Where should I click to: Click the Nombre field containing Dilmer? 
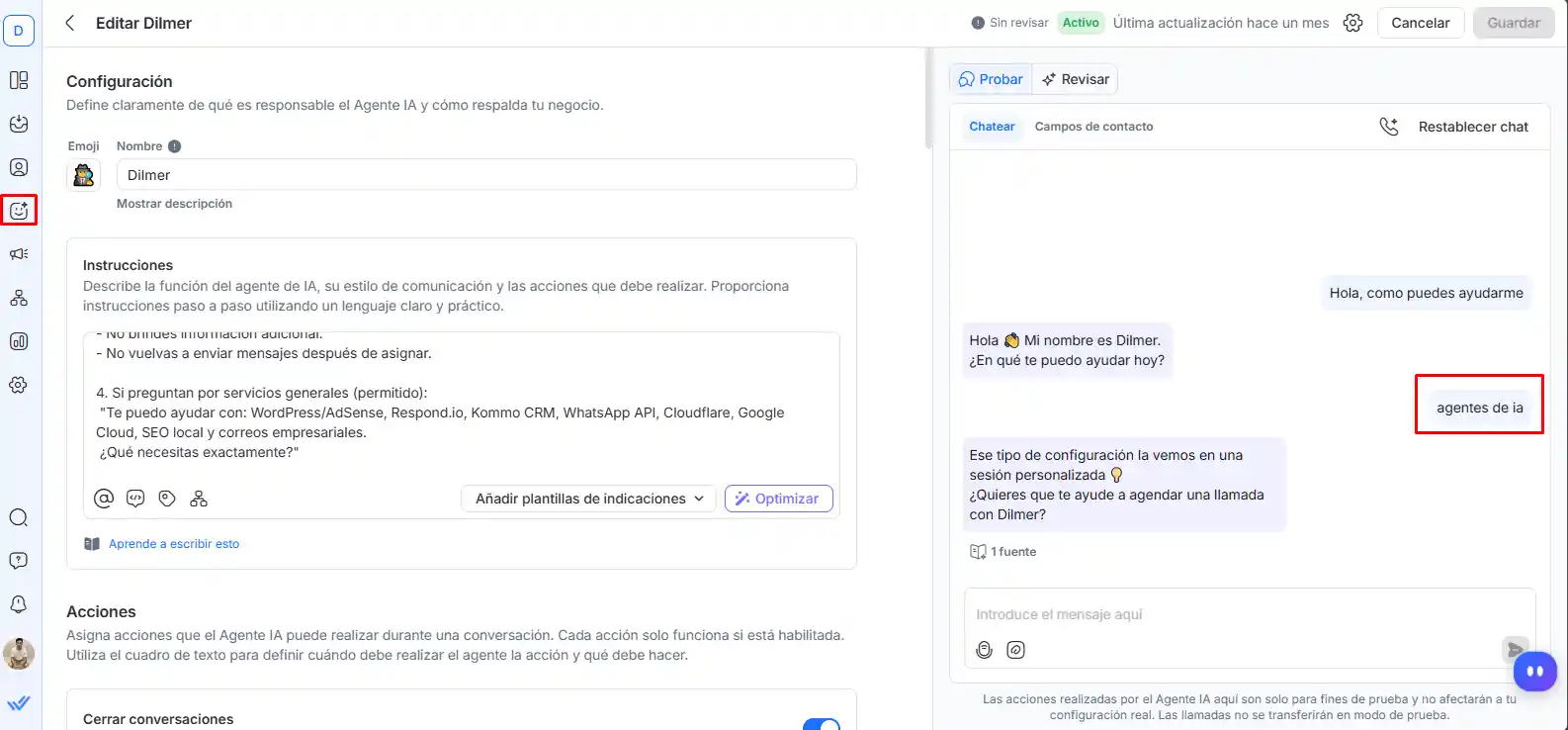point(486,175)
